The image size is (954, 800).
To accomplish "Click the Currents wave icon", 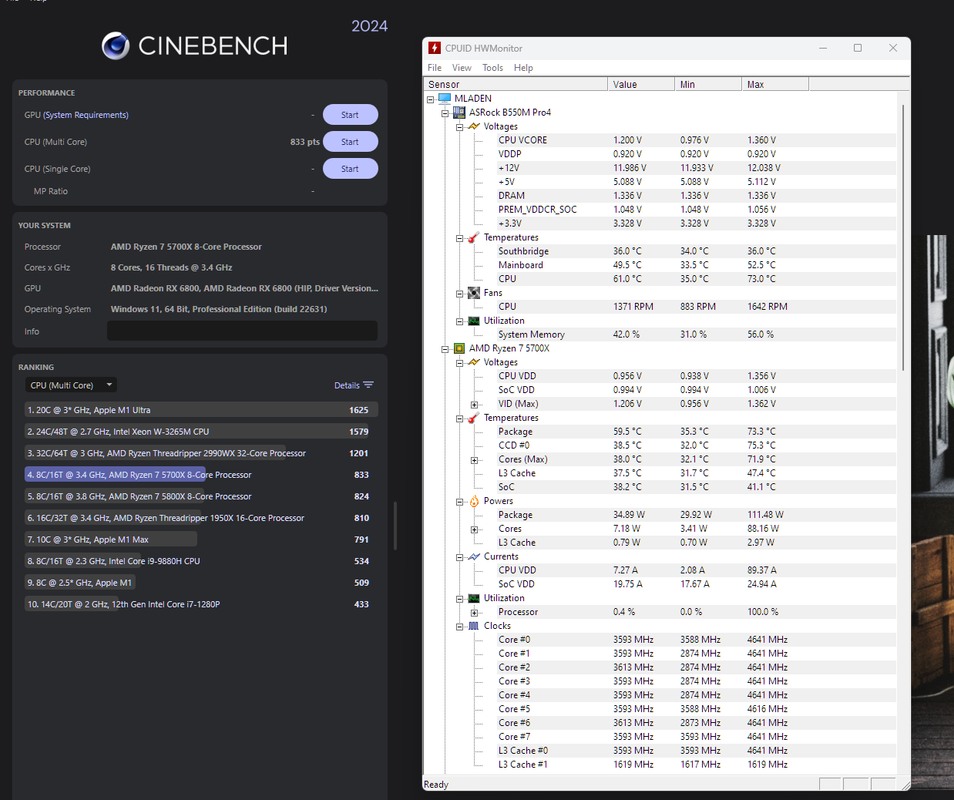I will 473,557.
